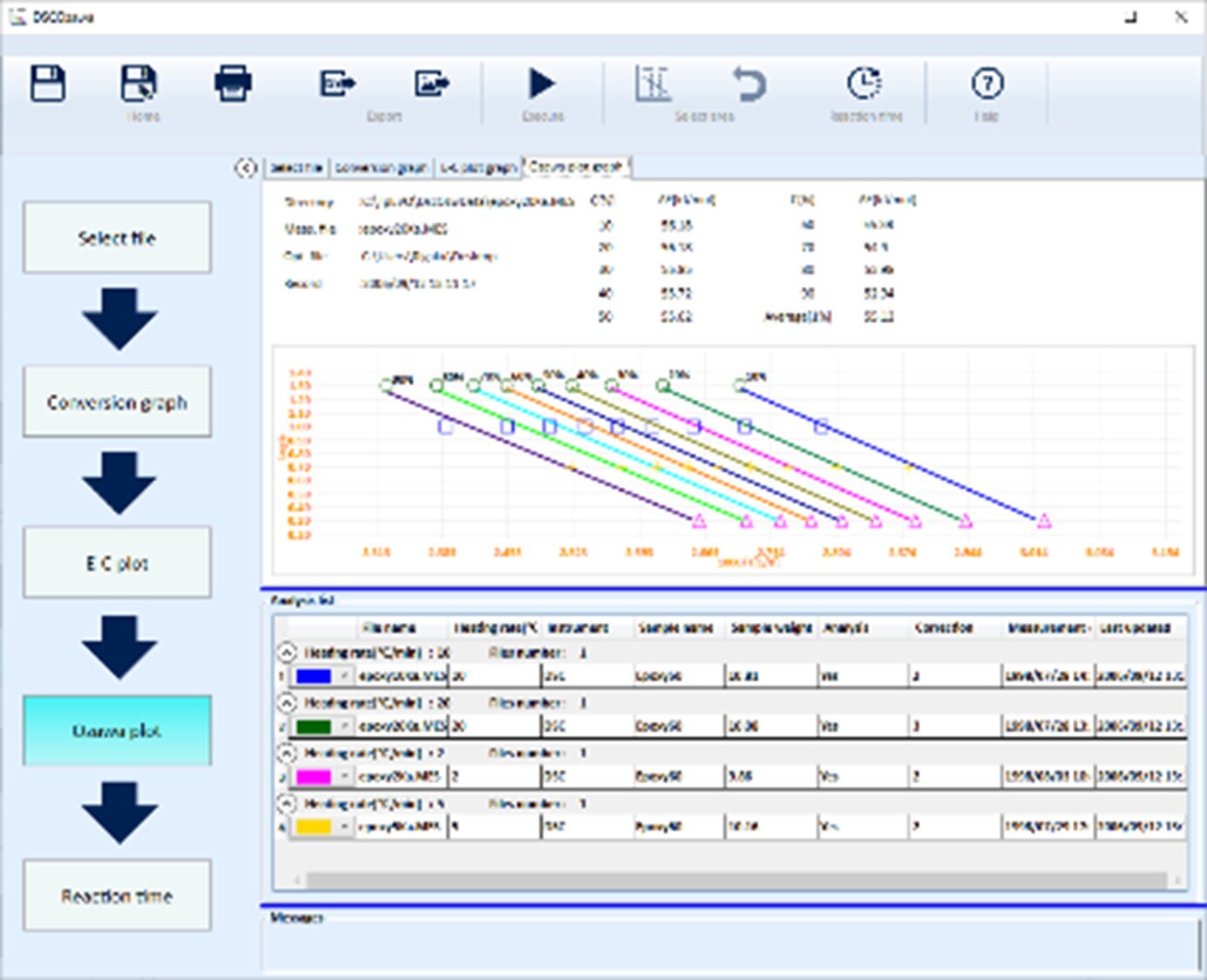Open the Reaction time clock icon
Screen dimensions: 1207x980
[x=865, y=84]
